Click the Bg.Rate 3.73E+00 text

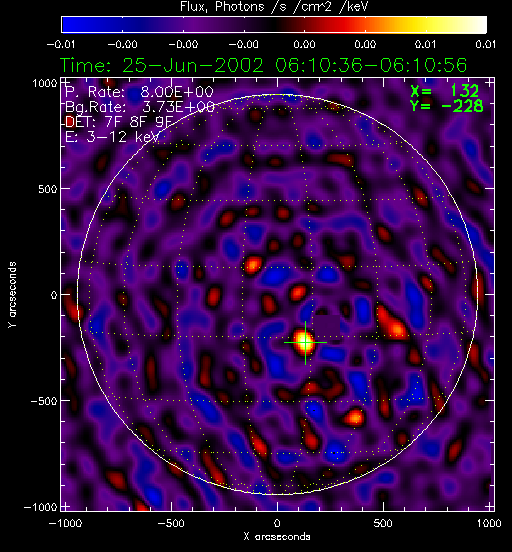pos(140,107)
